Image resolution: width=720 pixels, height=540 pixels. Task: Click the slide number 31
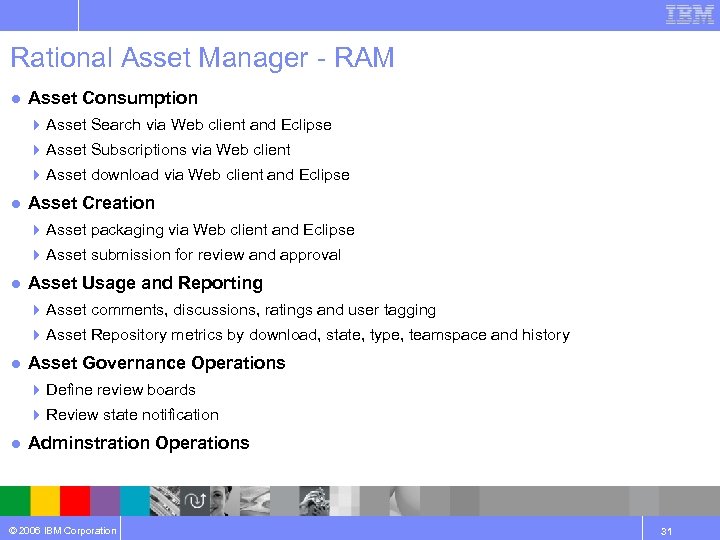pyautogui.click(x=666, y=532)
